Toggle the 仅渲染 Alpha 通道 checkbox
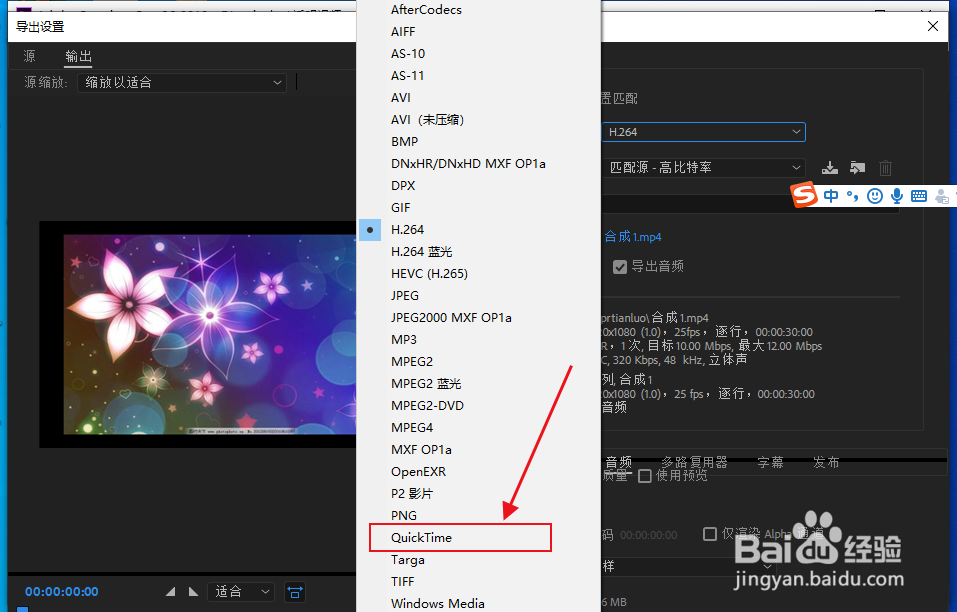957x612 pixels. tap(710, 534)
